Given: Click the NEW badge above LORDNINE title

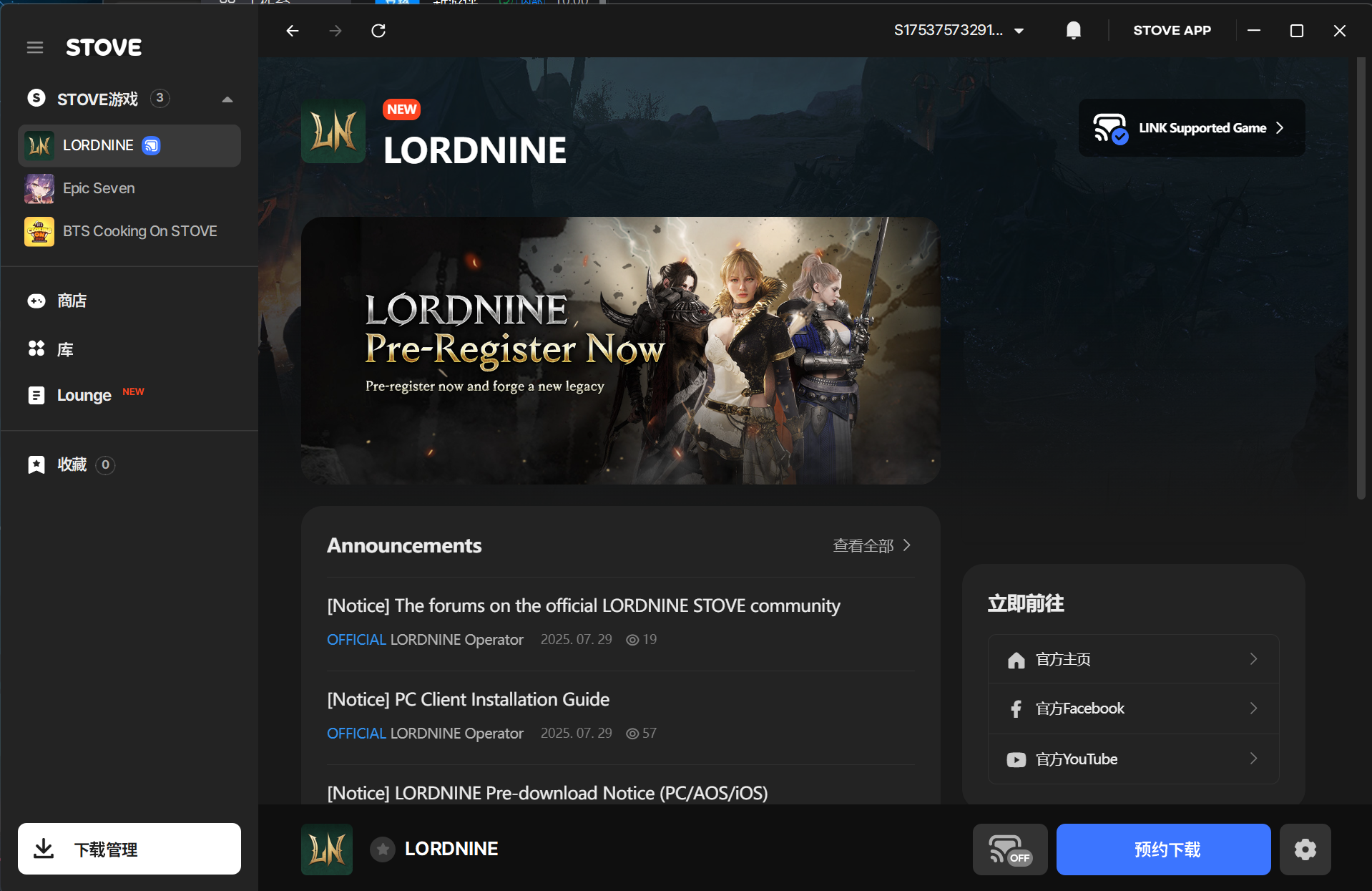Looking at the screenshot, I should point(402,109).
